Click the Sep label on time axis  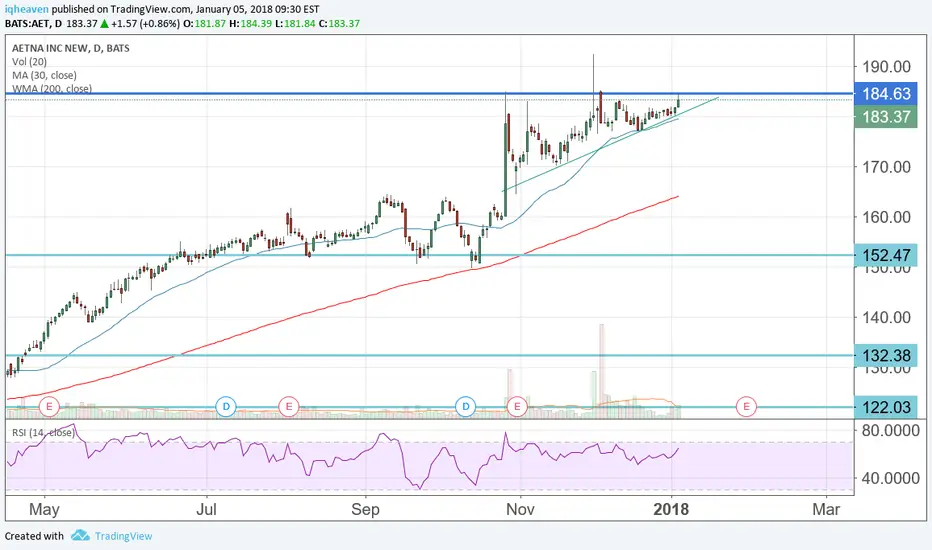(365, 510)
